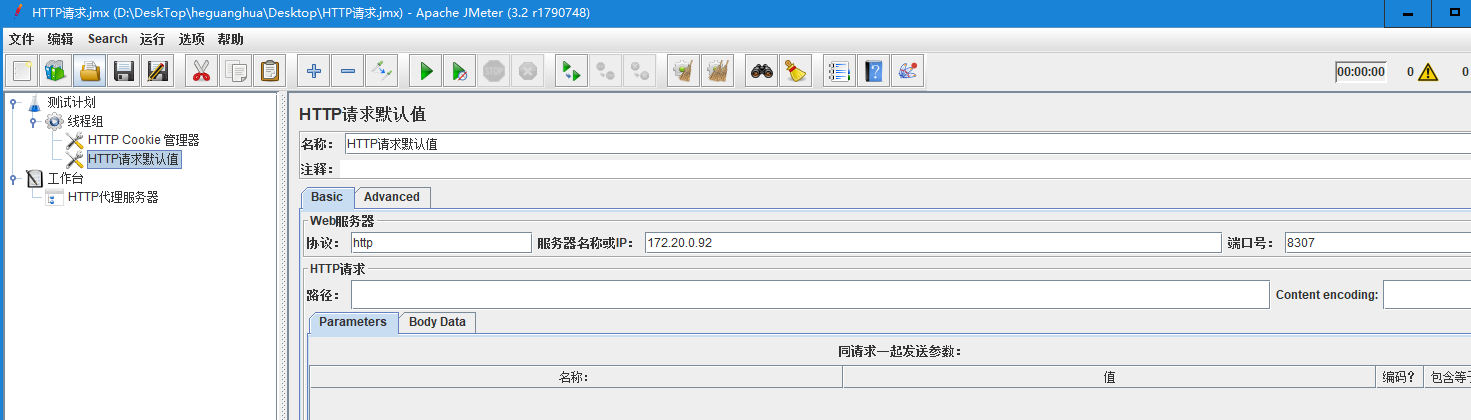Click the 注释 comment input field
The image size is (1471, 420).
[905, 169]
